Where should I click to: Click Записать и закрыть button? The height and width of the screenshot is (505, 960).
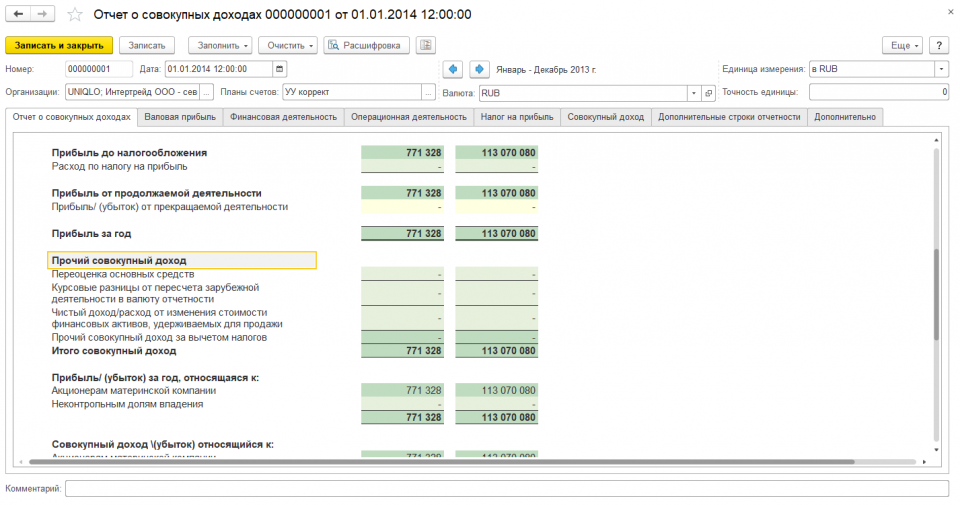pyautogui.click(x=59, y=45)
